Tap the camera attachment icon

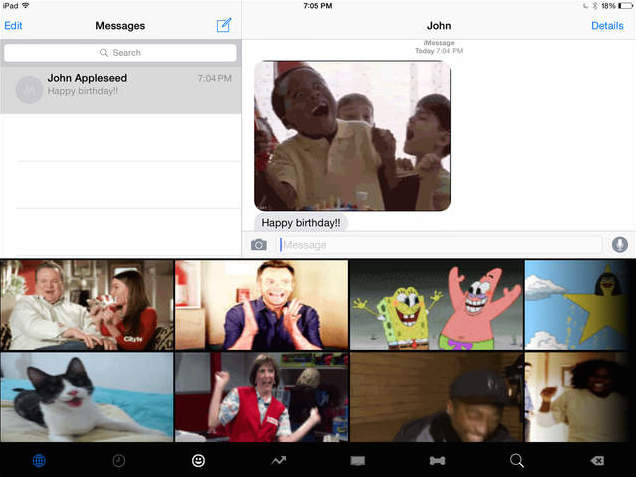(258, 245)
